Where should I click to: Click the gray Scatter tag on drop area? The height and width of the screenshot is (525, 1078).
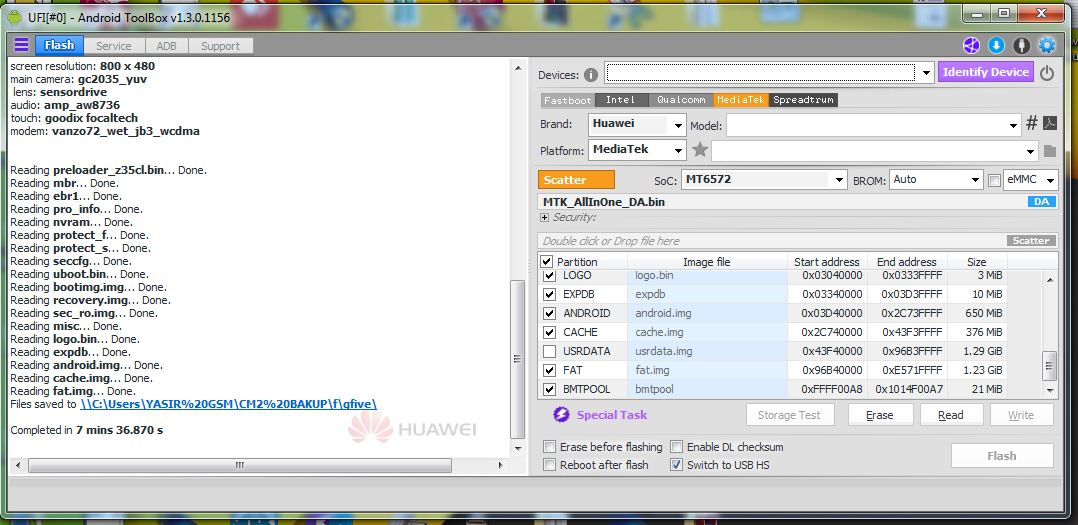[x=1031, y=241]
